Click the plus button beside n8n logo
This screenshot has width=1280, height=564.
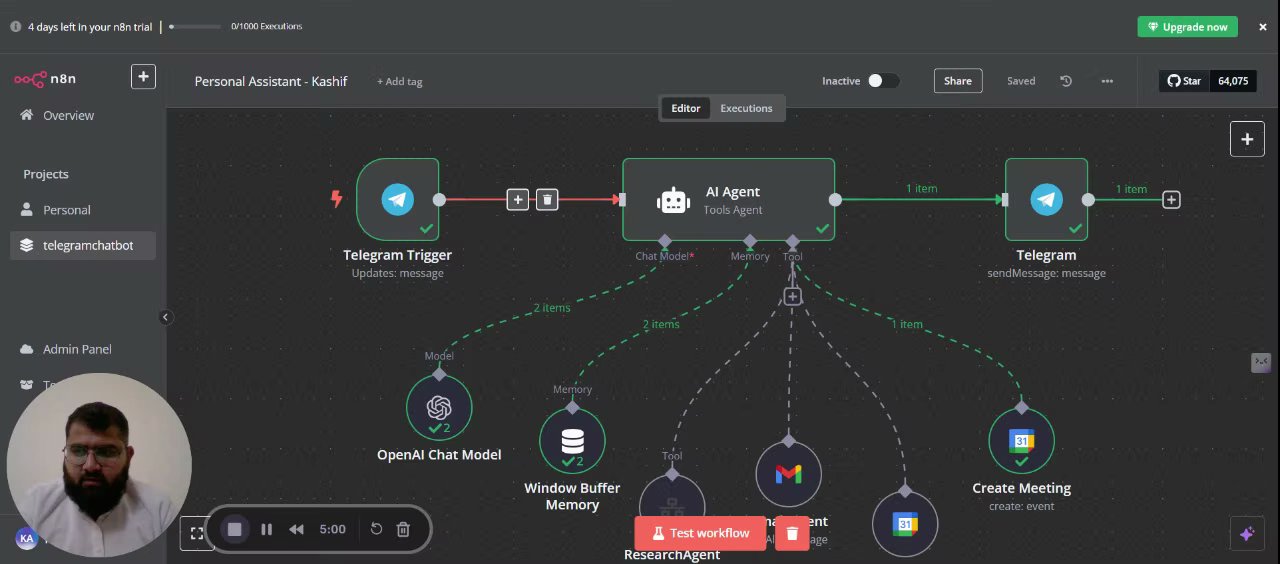(x=143, y=77)
